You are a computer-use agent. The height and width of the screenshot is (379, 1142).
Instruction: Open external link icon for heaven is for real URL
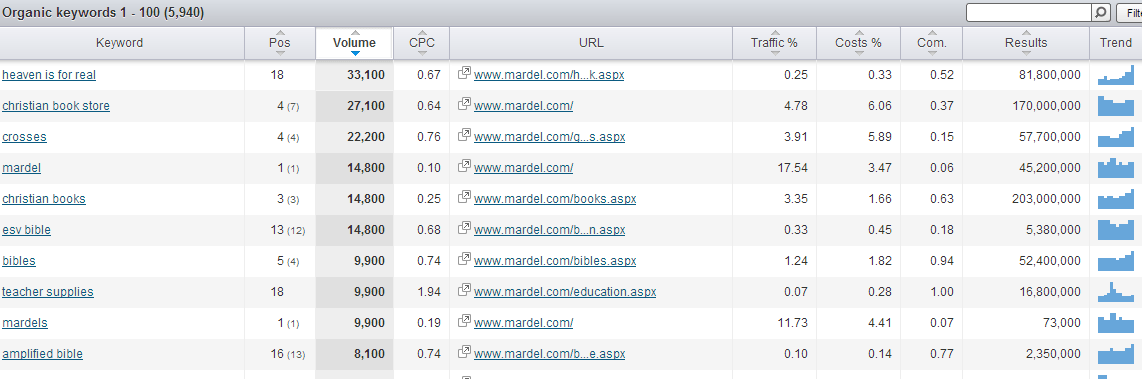tap(463, 74)
